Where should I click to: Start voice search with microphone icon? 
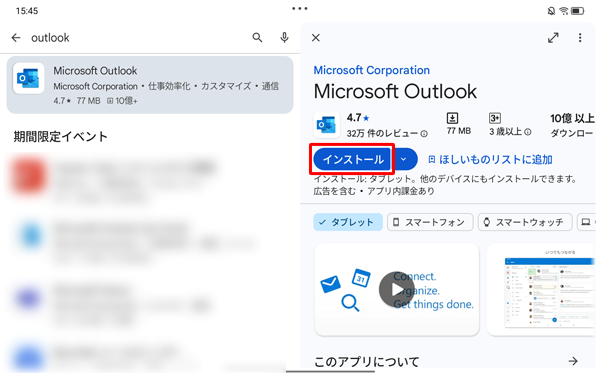(x=284, y=38)
